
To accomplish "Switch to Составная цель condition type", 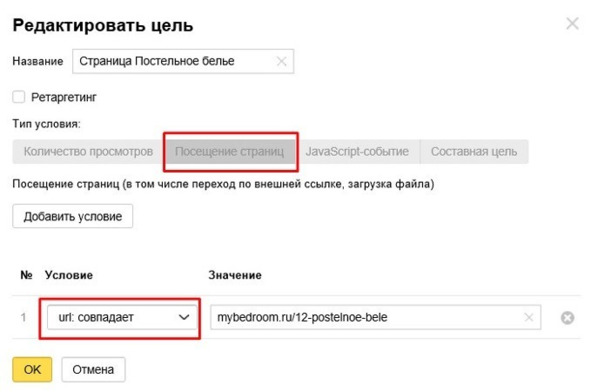I will pos(474,152).
